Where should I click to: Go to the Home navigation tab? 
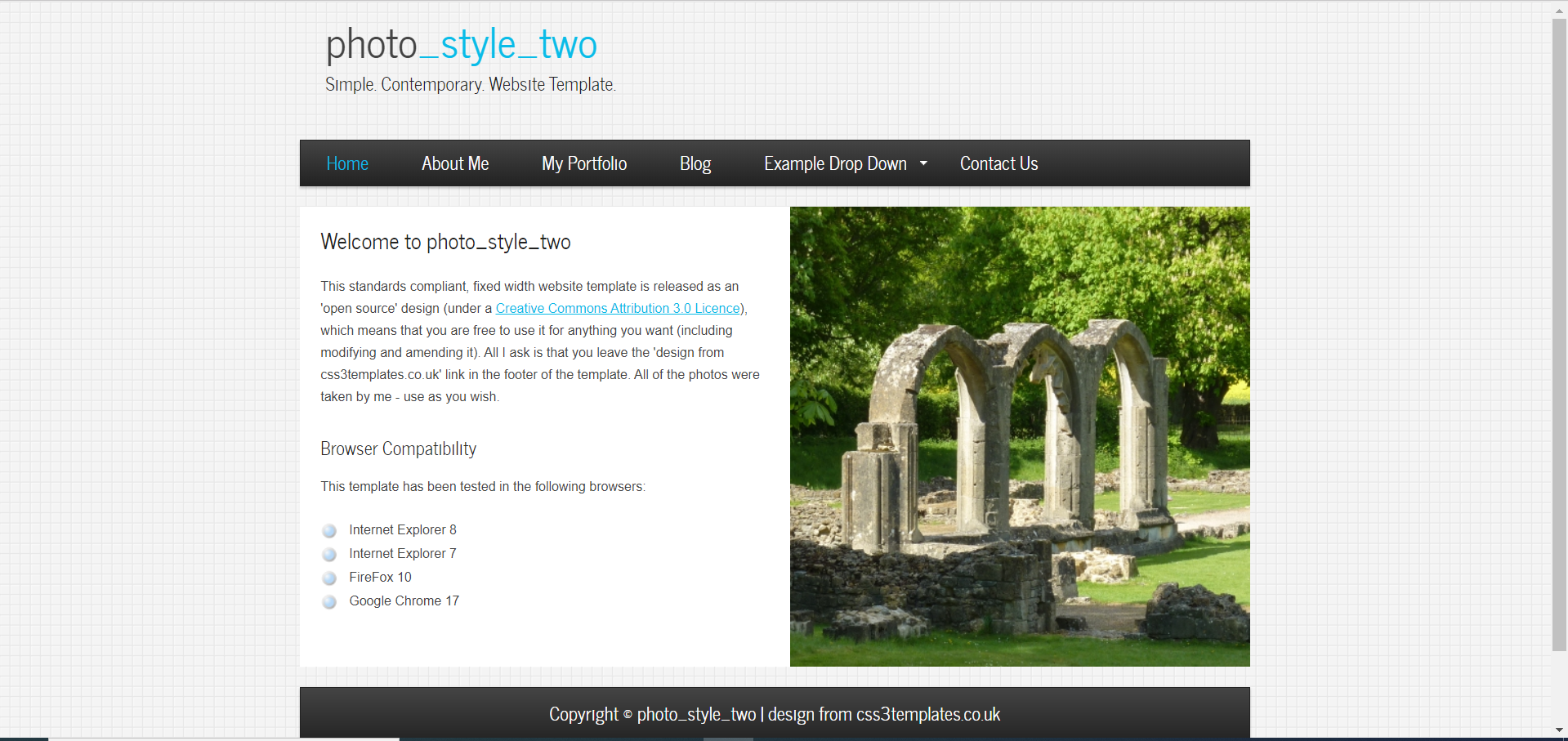click(347, 163)
